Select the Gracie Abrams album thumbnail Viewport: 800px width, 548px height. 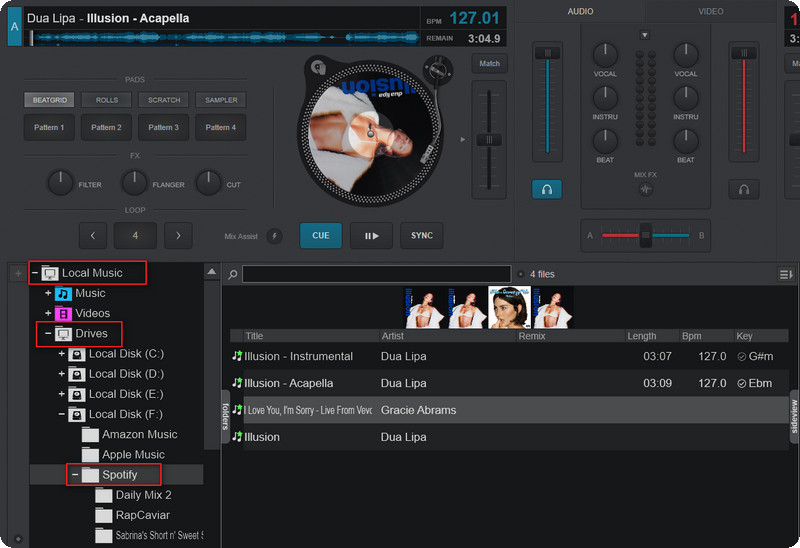509,307
